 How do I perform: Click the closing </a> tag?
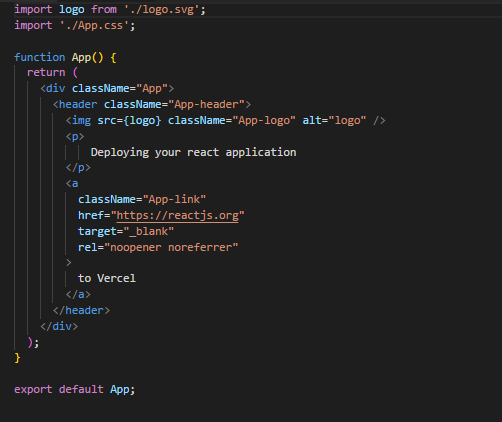point(78,295)
